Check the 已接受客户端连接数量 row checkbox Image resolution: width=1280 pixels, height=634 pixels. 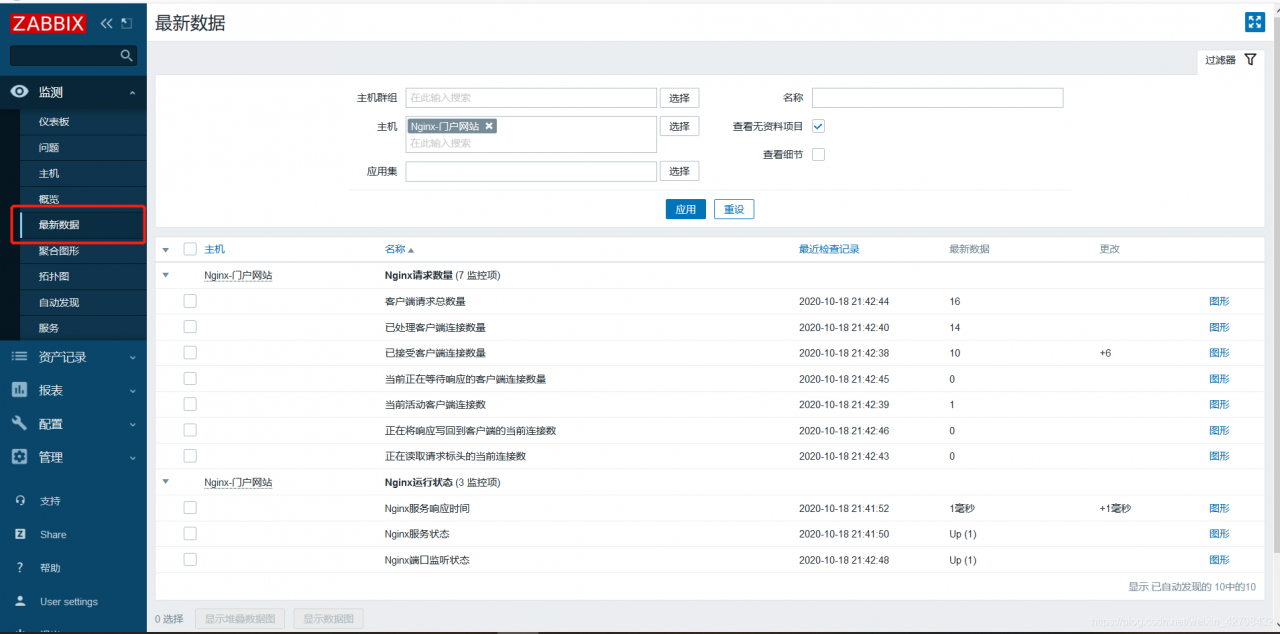190,353
